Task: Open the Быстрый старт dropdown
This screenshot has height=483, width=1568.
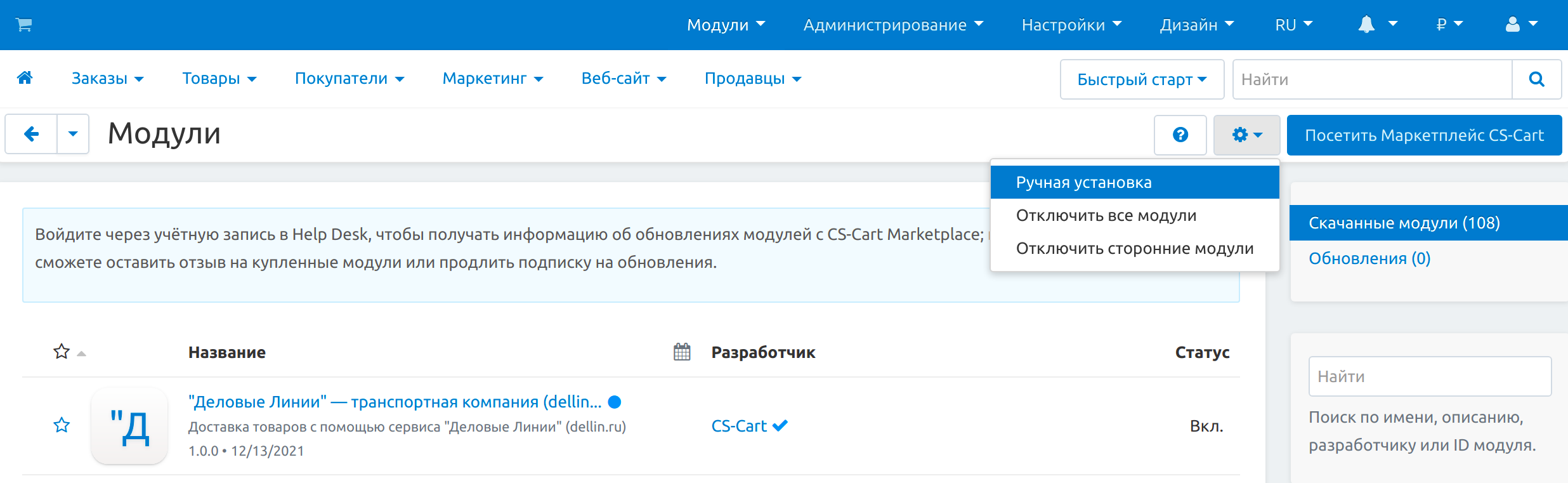Action: [x=1142, y=79]
